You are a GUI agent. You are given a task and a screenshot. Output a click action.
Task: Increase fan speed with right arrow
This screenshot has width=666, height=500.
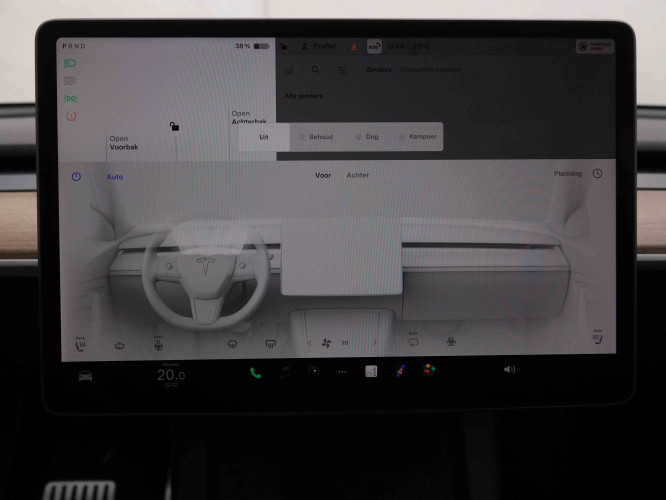375,343
